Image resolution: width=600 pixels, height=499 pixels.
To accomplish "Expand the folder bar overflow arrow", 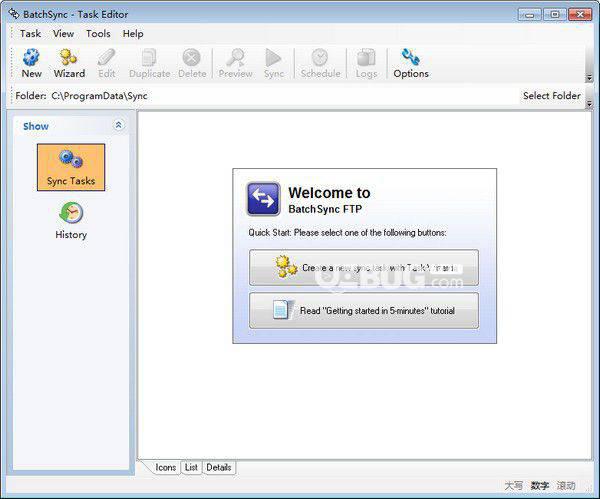I will [x=589, y=103].
